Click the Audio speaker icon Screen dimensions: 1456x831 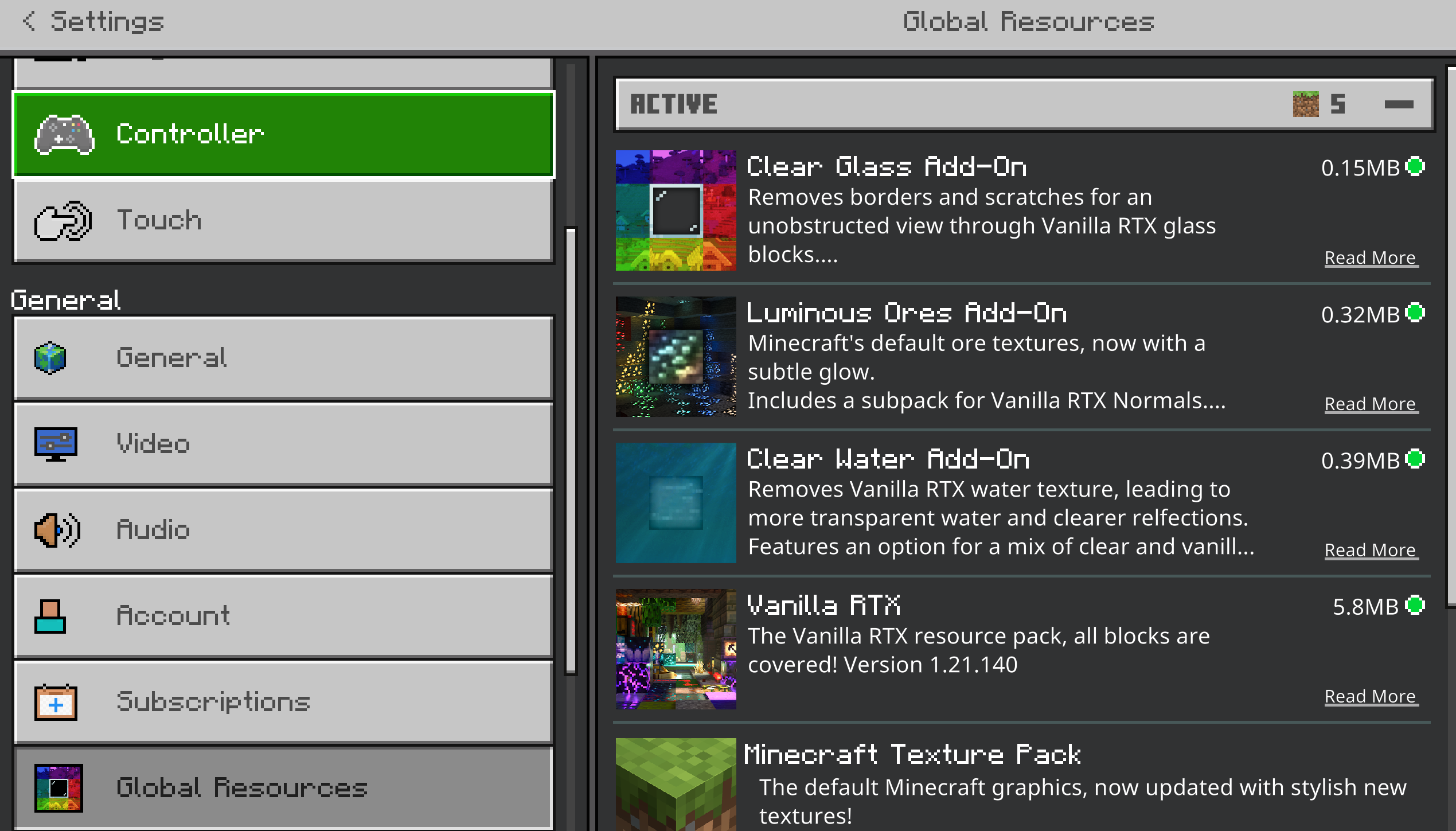(57, 530)
